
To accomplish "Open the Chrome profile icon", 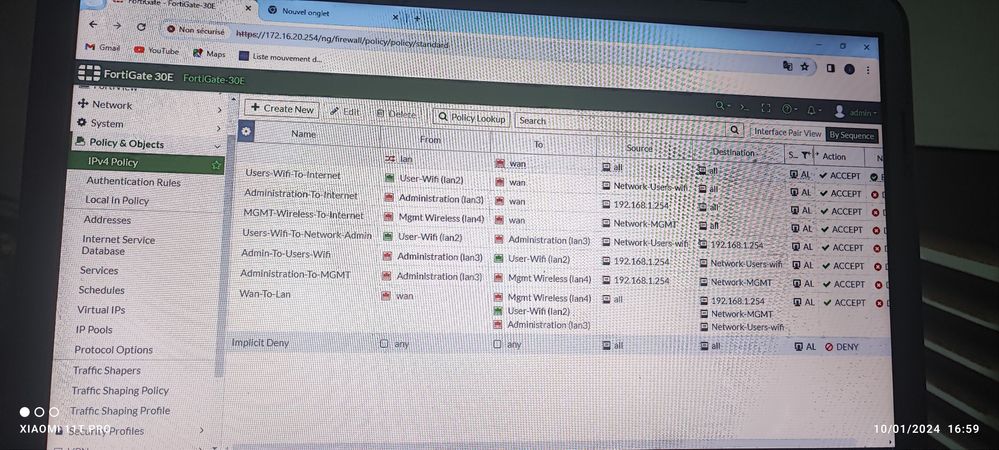I will coord(849,69).
